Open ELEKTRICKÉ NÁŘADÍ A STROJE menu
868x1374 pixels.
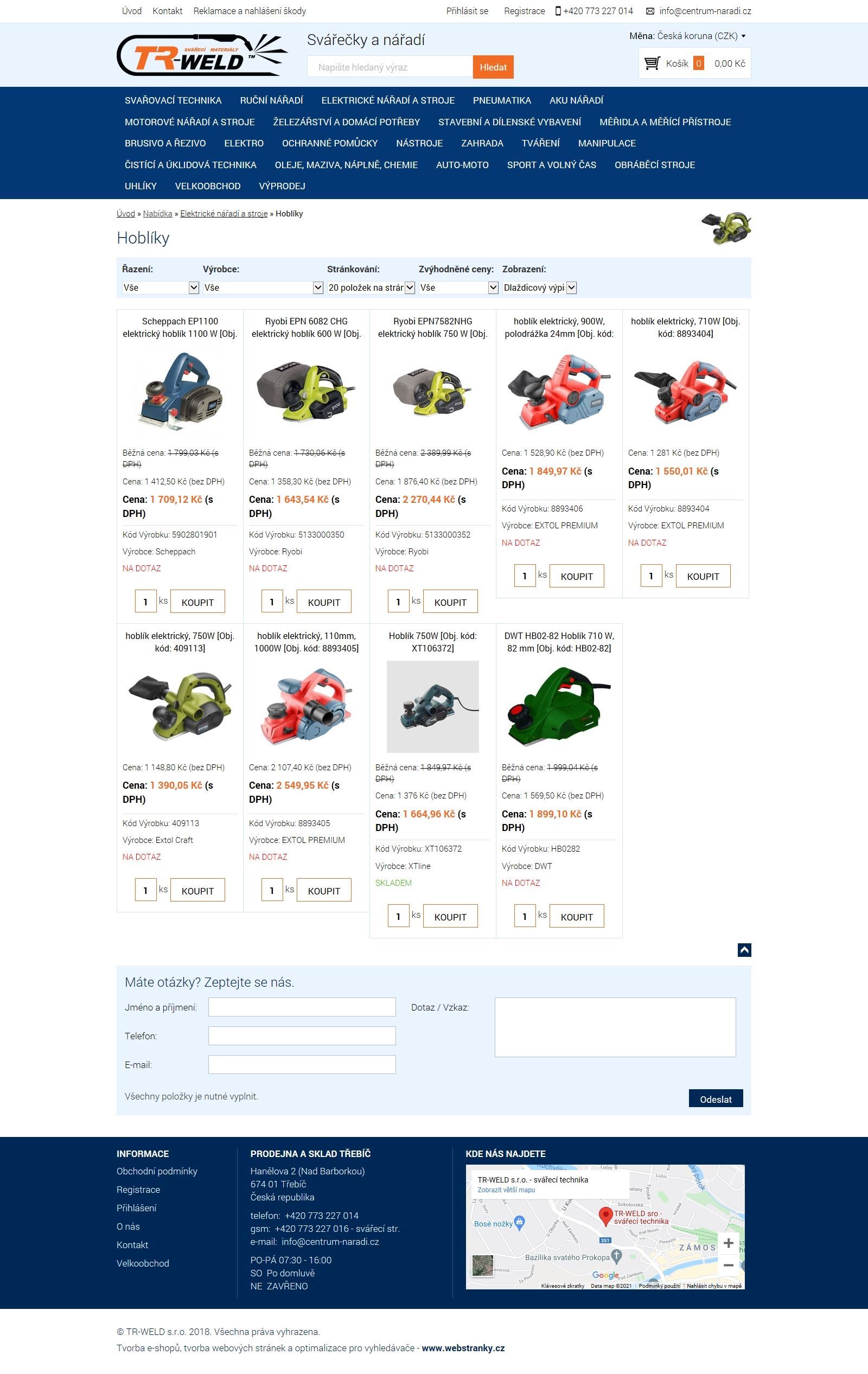(x=388, y=100)
